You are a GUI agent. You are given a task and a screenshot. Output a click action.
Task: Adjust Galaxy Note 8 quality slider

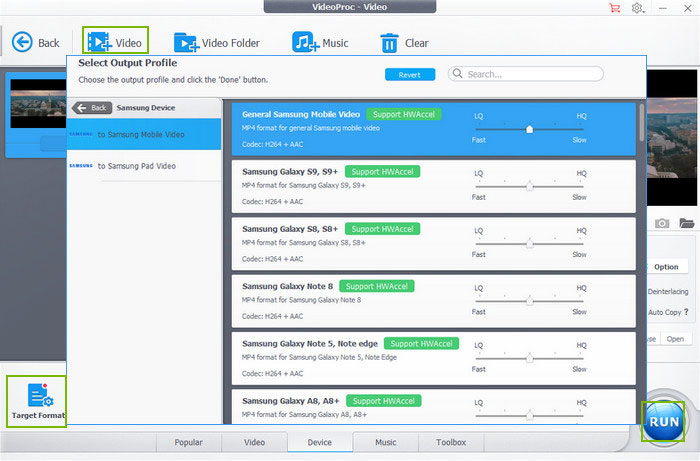click(529, 301)
